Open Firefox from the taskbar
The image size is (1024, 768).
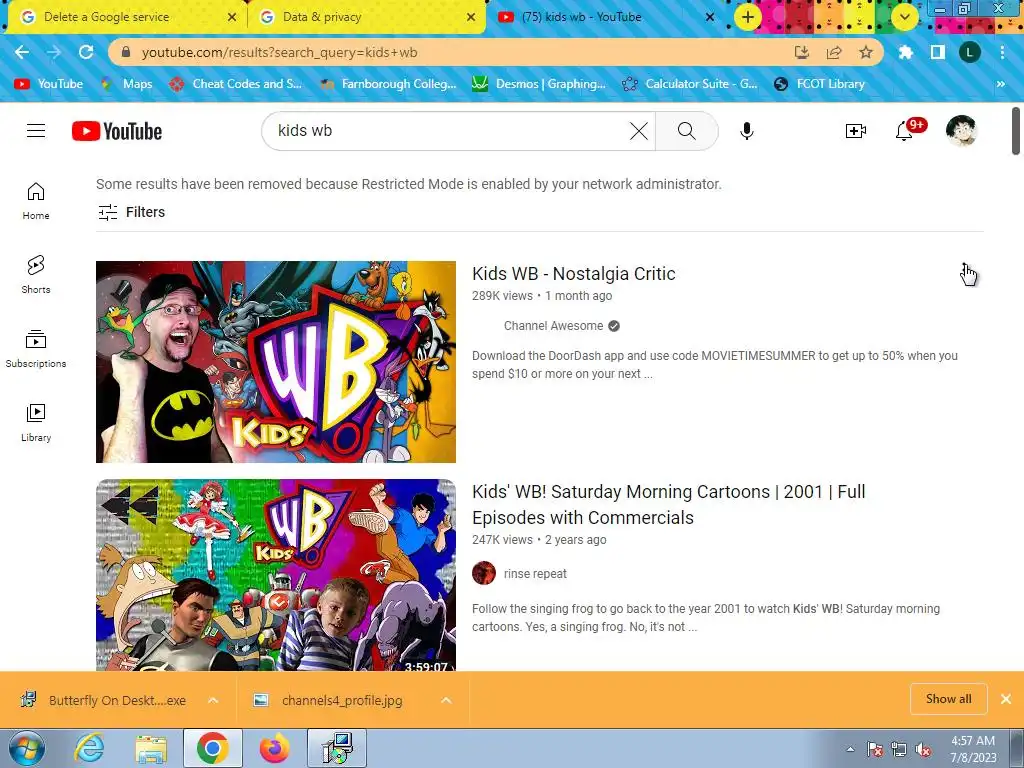pos(274,748)
